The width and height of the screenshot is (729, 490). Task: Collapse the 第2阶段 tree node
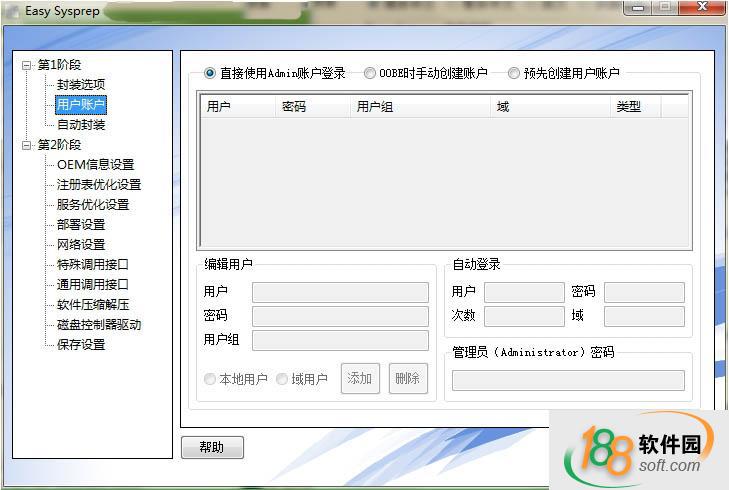[x=27, y=146]
